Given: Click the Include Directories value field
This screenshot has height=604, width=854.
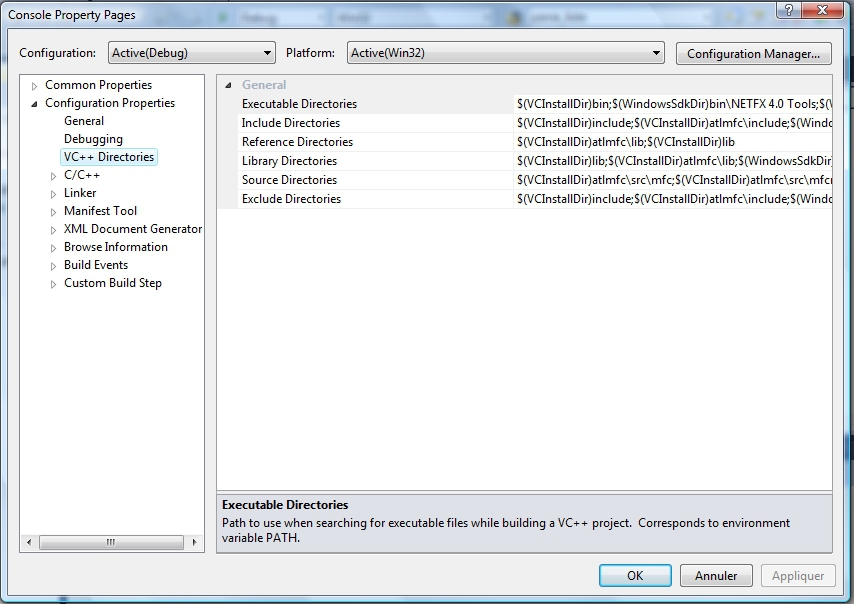Looking at the screenshot, I should [672, 123].
